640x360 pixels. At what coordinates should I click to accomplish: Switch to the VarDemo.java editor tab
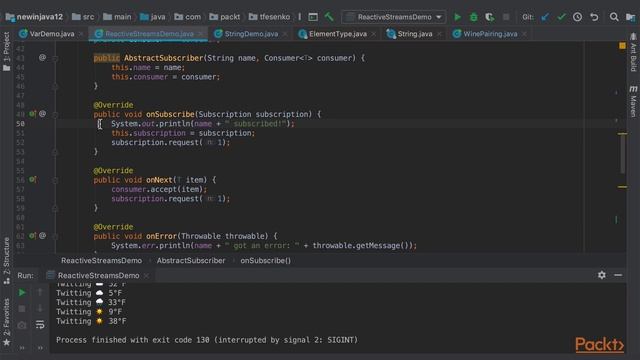[51, 34]
